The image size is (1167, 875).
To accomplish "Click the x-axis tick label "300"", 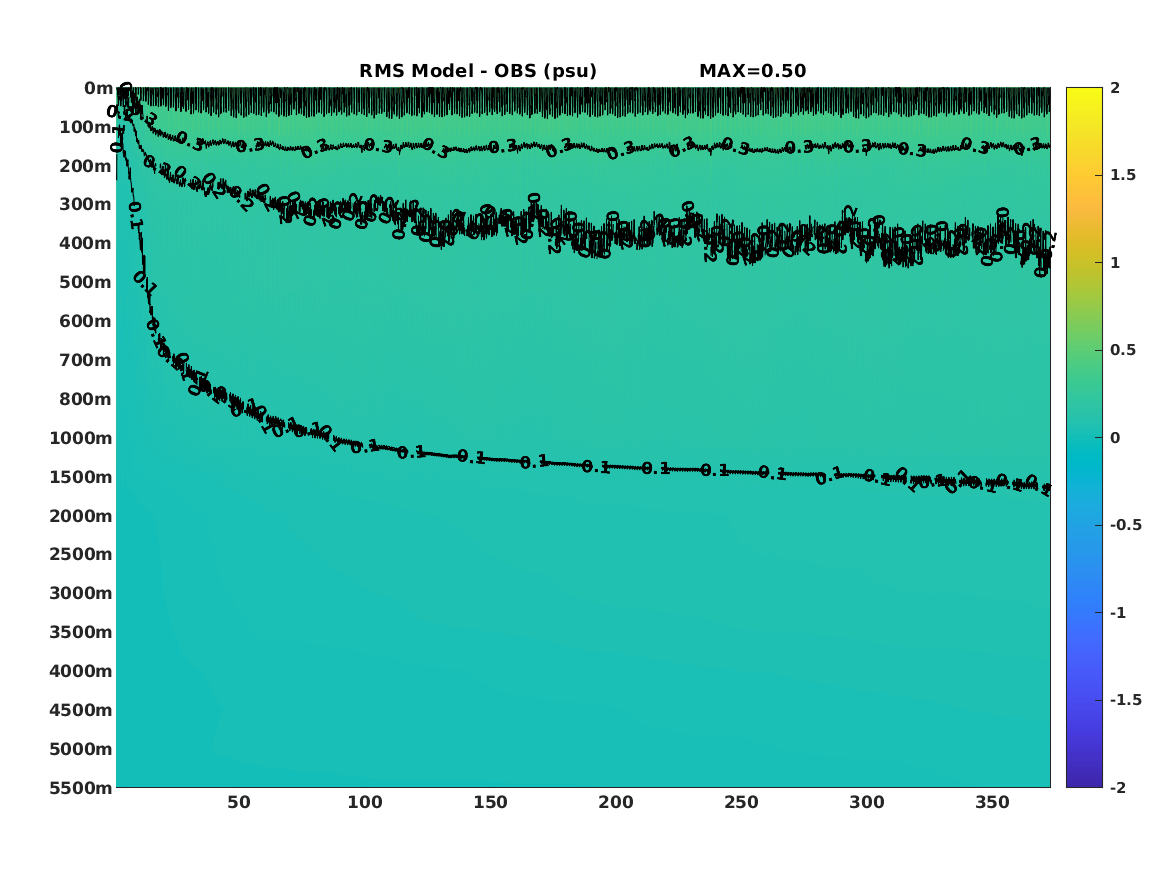I will 867,803.
